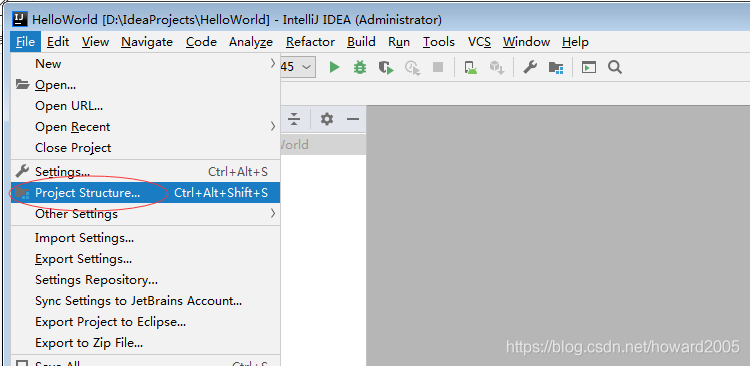
Task: Open the Window menu
Action: pyautogui.click(x=526, y=42)
